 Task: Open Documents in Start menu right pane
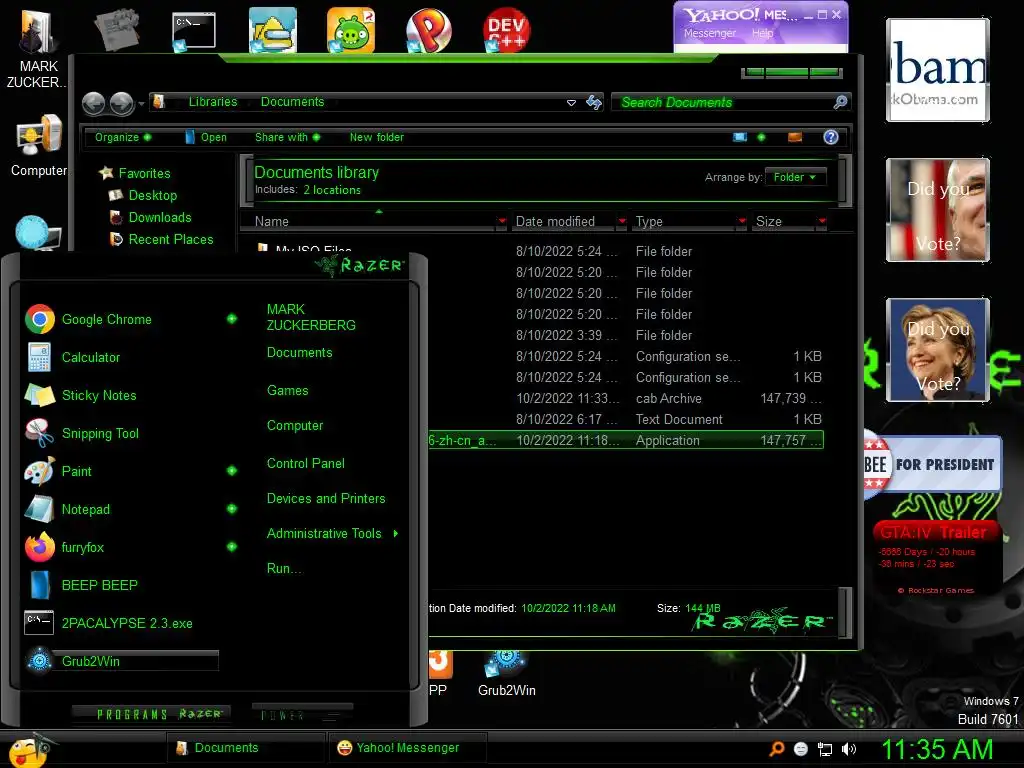(x=300, y=353)
